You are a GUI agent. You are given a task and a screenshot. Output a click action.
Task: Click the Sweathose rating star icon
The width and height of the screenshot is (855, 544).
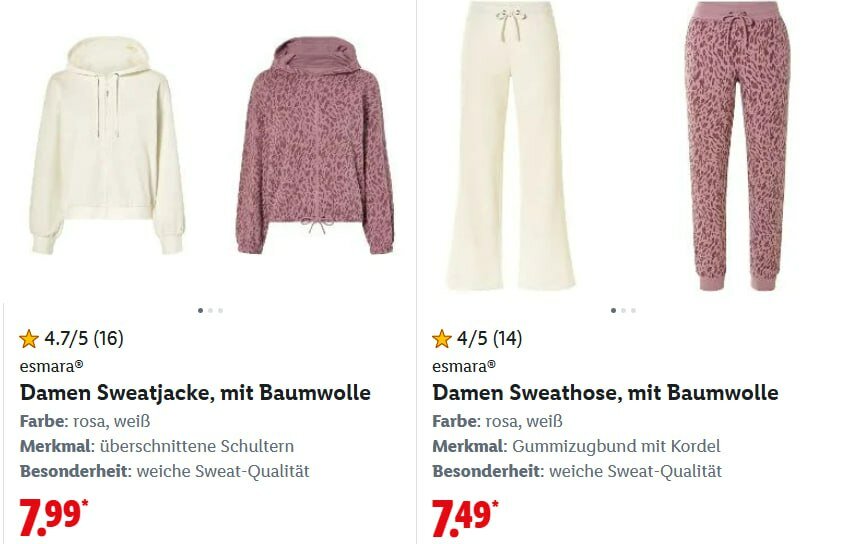tap(441, 339)
